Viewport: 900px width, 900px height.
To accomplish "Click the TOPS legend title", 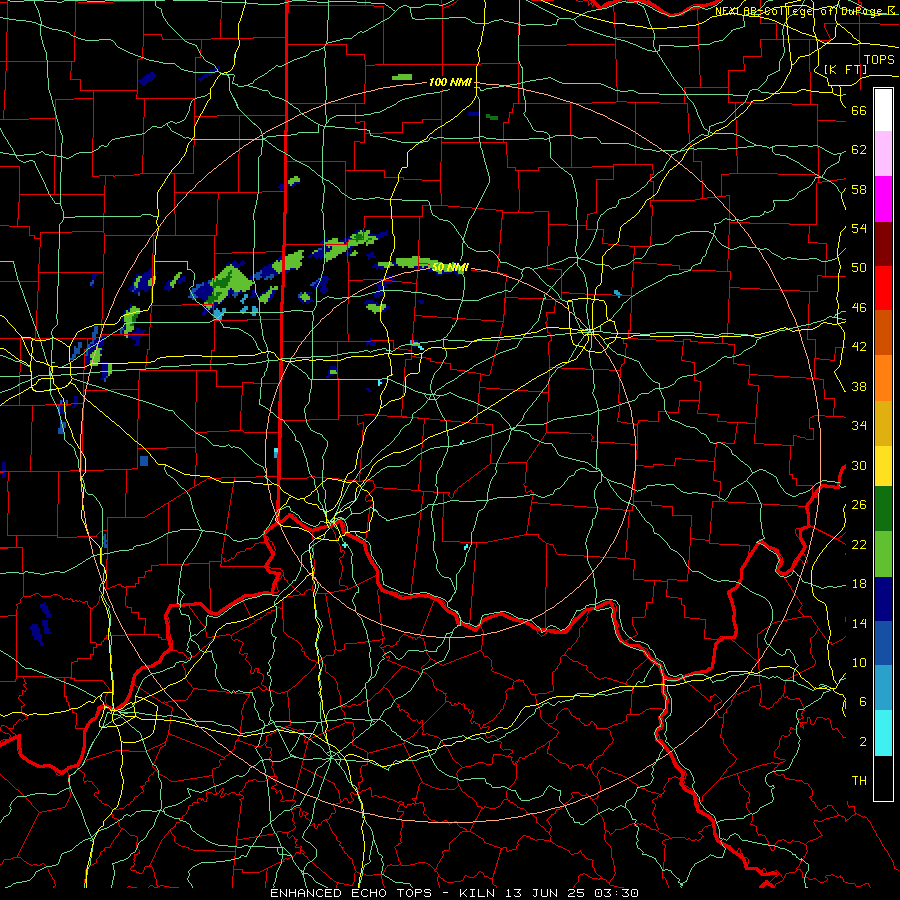I will (x=879, y=60).
